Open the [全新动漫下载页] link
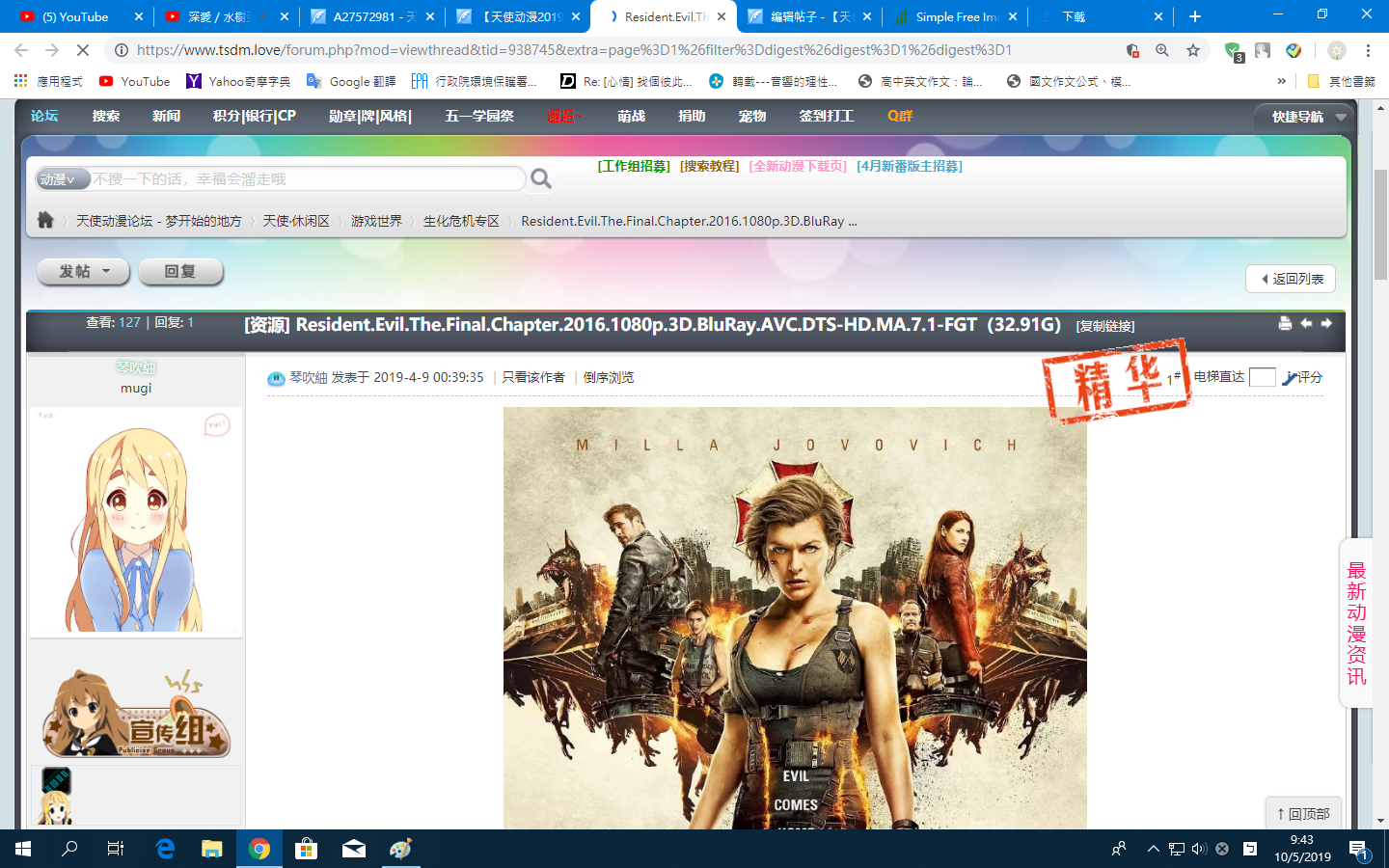This screenshot has height=868, width=1389. [x=798, y=166]
